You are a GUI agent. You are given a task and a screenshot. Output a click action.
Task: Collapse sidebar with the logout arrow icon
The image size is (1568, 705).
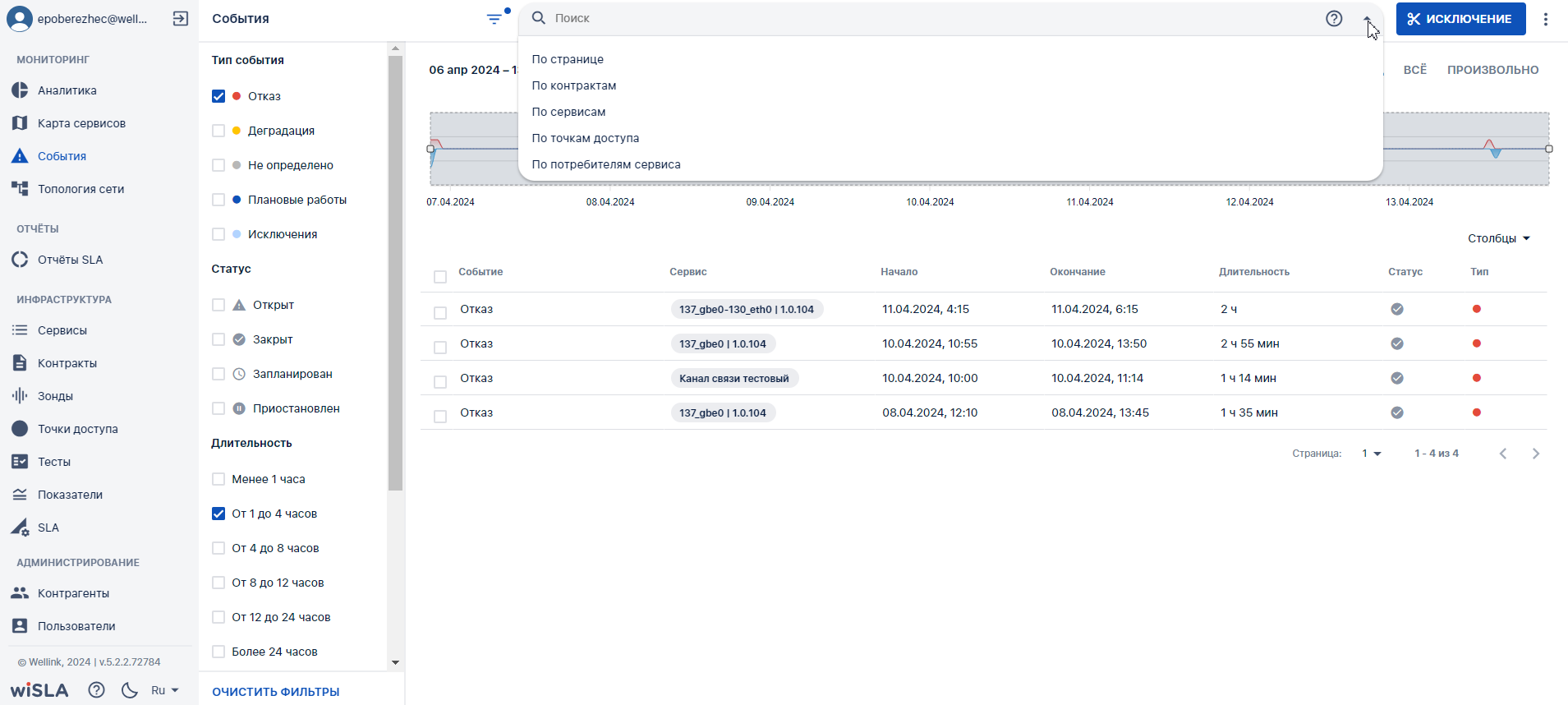[181, 19]
